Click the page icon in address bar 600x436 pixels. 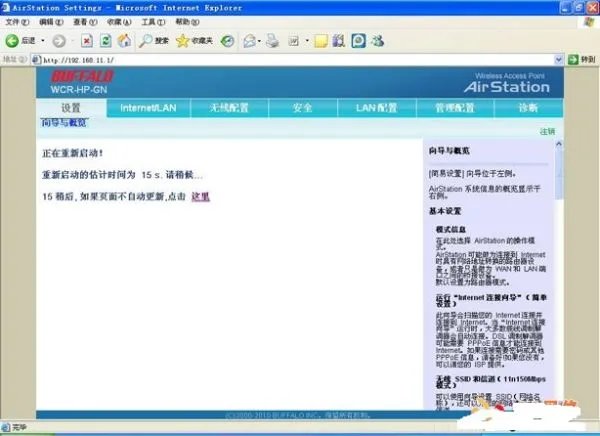pyautogui.click(x=36, y=60)
